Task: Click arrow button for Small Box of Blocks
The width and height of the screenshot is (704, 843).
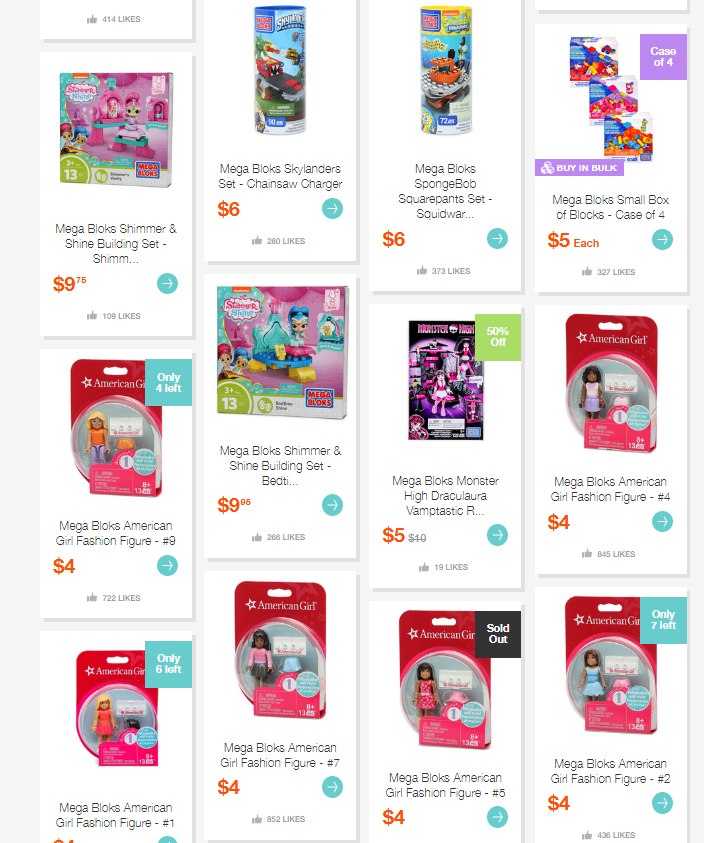Action: tap(663, 239)
